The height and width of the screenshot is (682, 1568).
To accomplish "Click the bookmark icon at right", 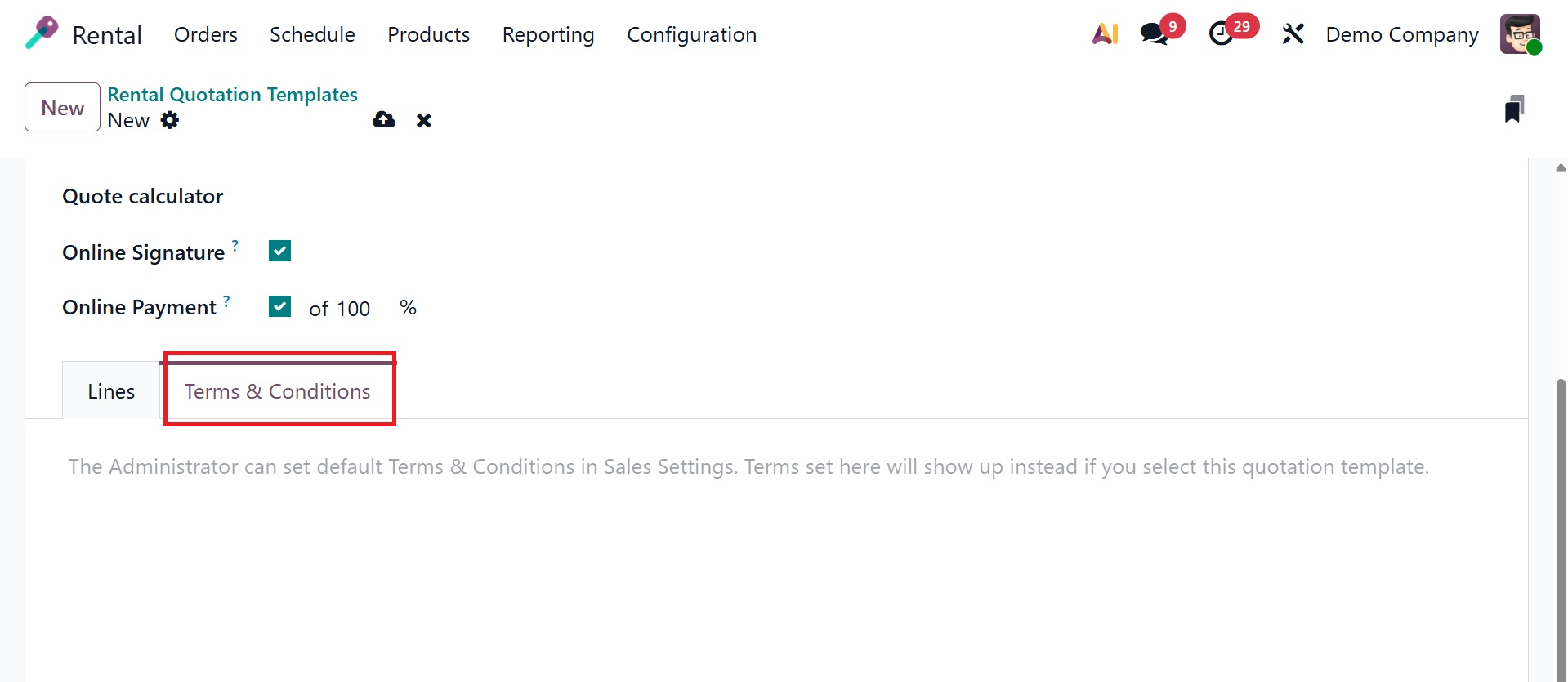I will point(1514,109).
